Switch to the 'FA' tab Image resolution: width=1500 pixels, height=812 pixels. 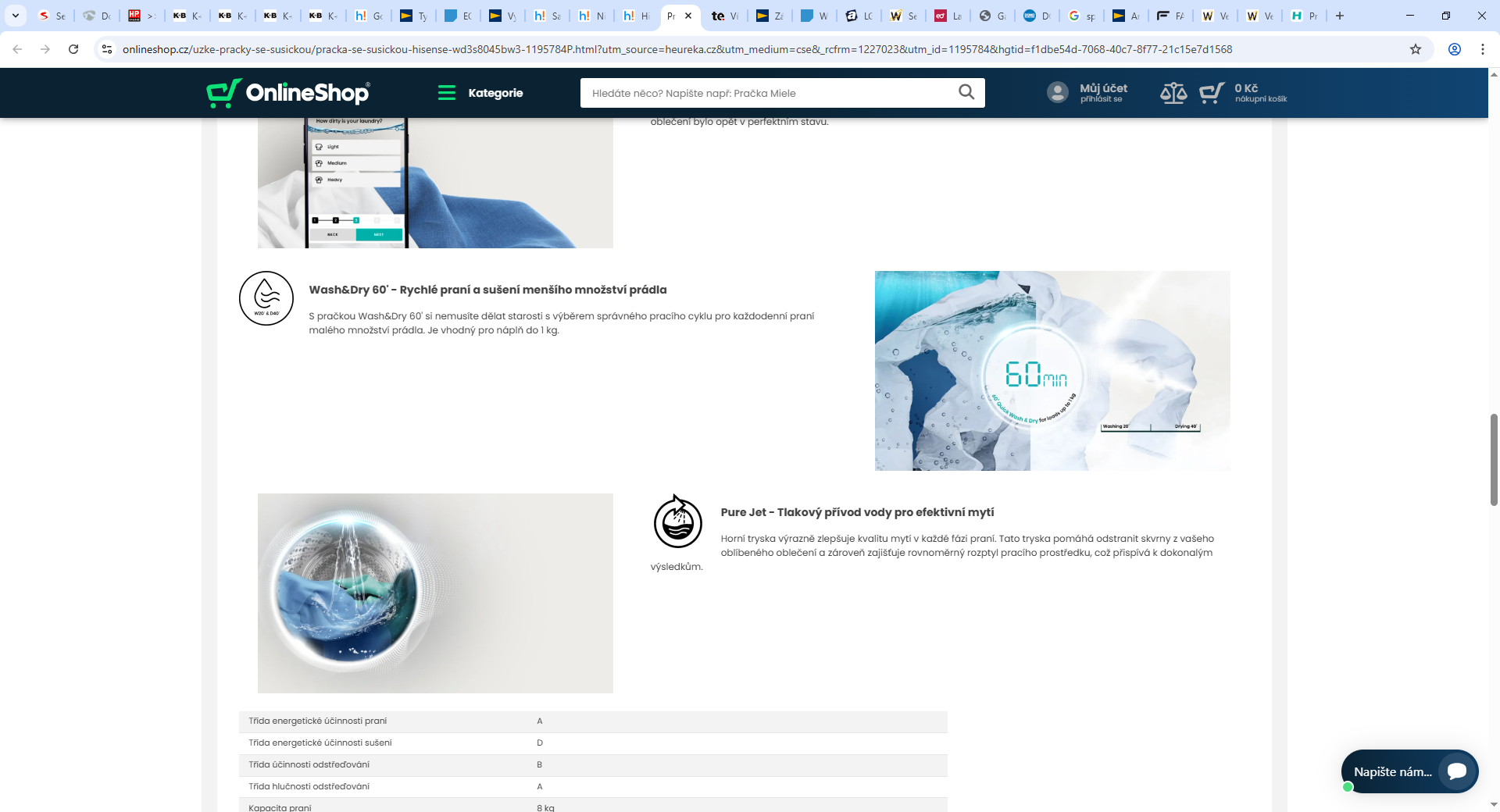1171,16
